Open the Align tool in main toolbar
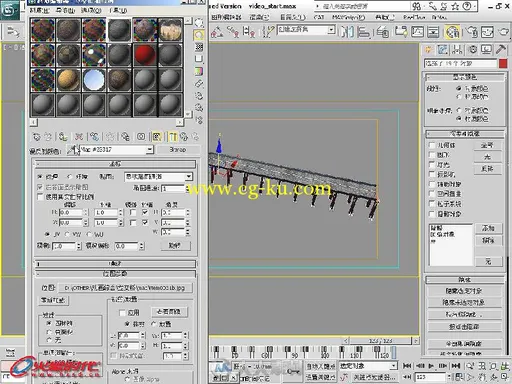 [363, 32]
